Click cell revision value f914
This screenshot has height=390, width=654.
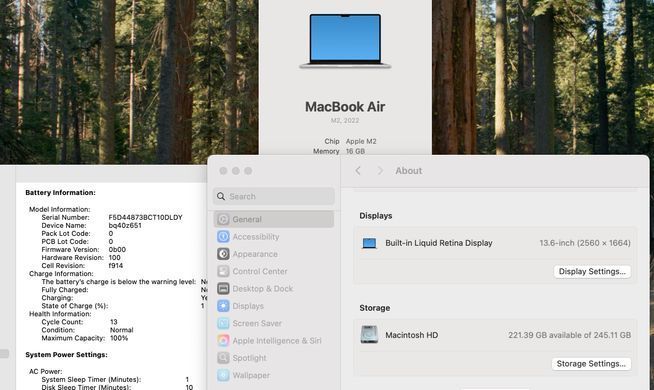tap(116, 265)
